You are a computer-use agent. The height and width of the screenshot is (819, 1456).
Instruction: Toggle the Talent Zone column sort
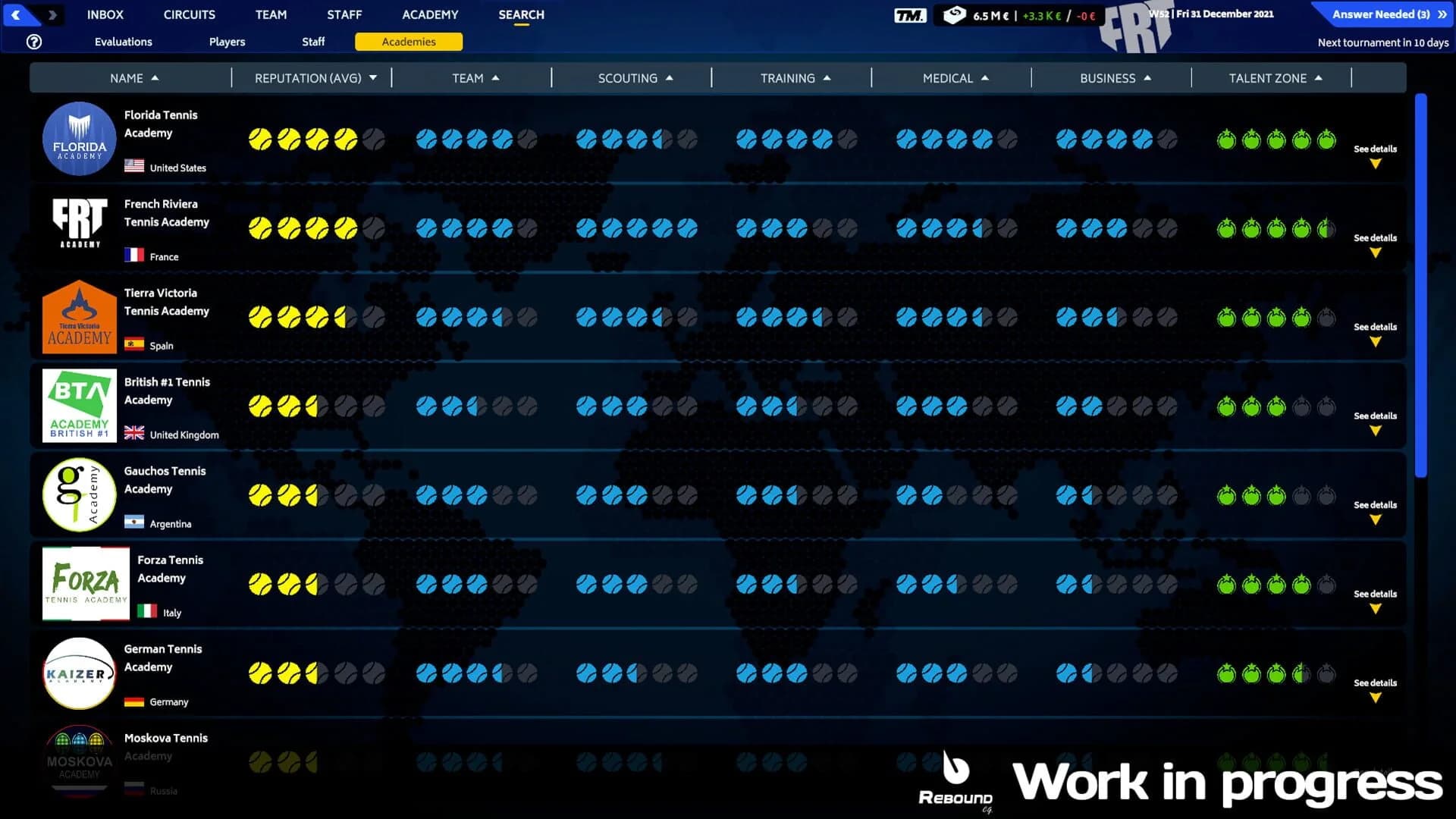1319,77
